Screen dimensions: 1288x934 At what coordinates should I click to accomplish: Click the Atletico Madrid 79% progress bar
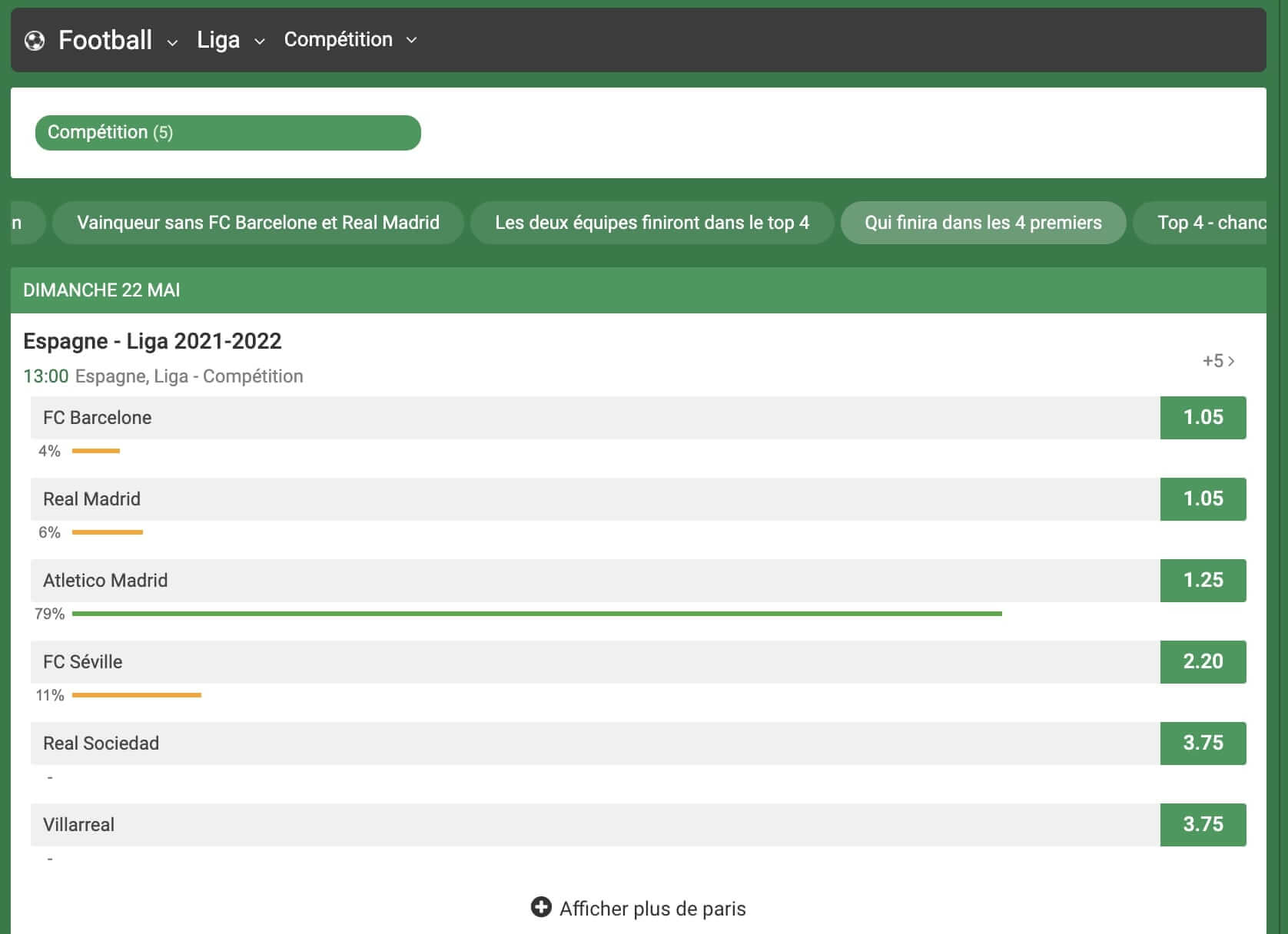(x=537, y=614)
